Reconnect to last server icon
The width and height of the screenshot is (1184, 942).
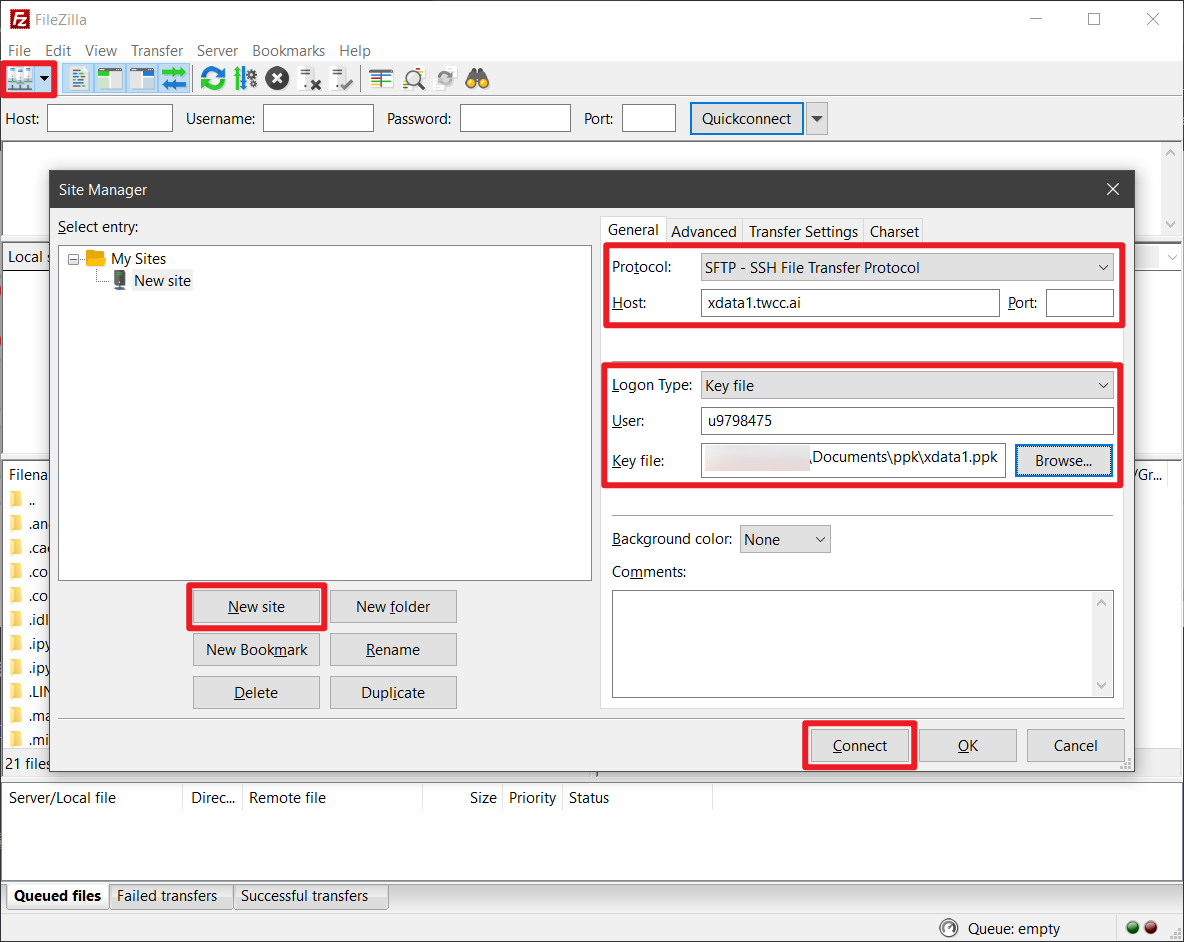pyautogui.click(x=342, y=78)
